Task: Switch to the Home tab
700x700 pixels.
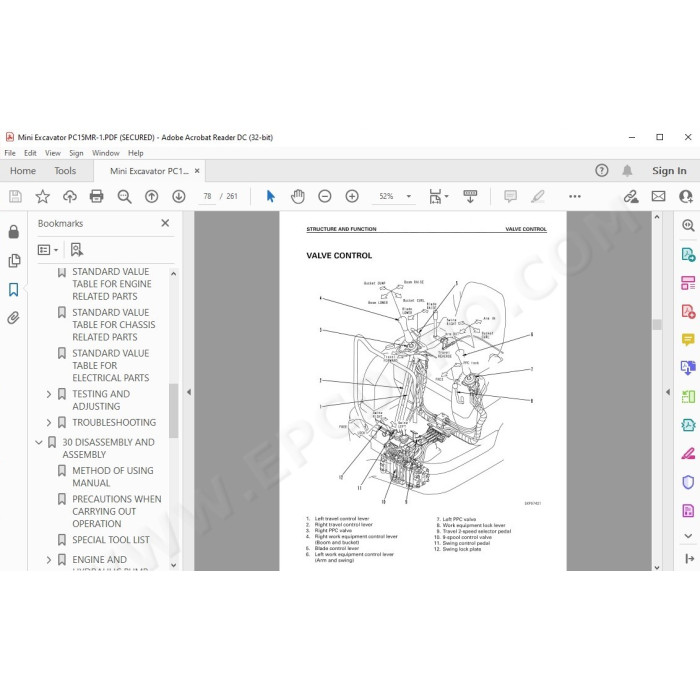Action: 23,171
